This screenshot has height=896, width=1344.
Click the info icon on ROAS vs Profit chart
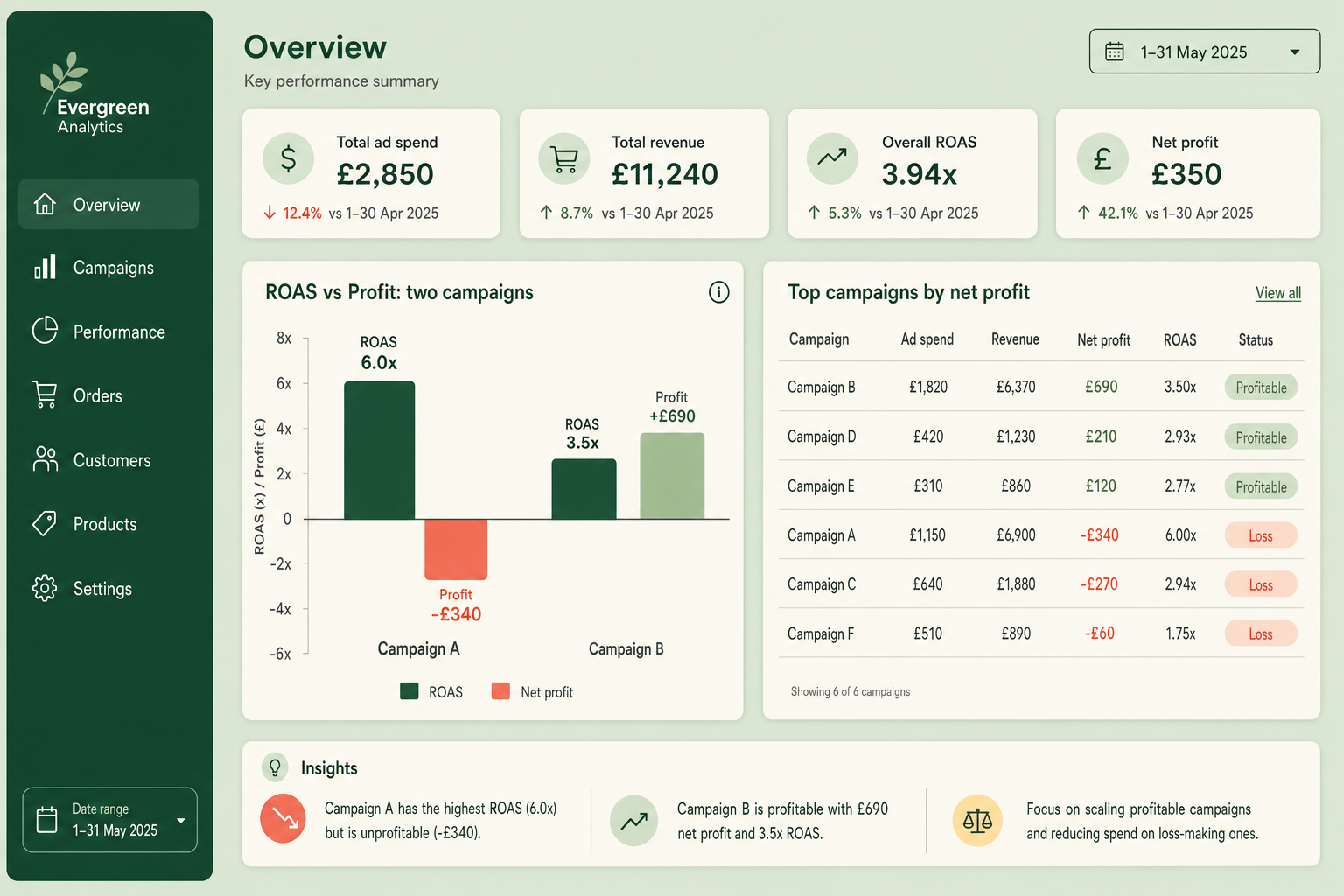718,292
